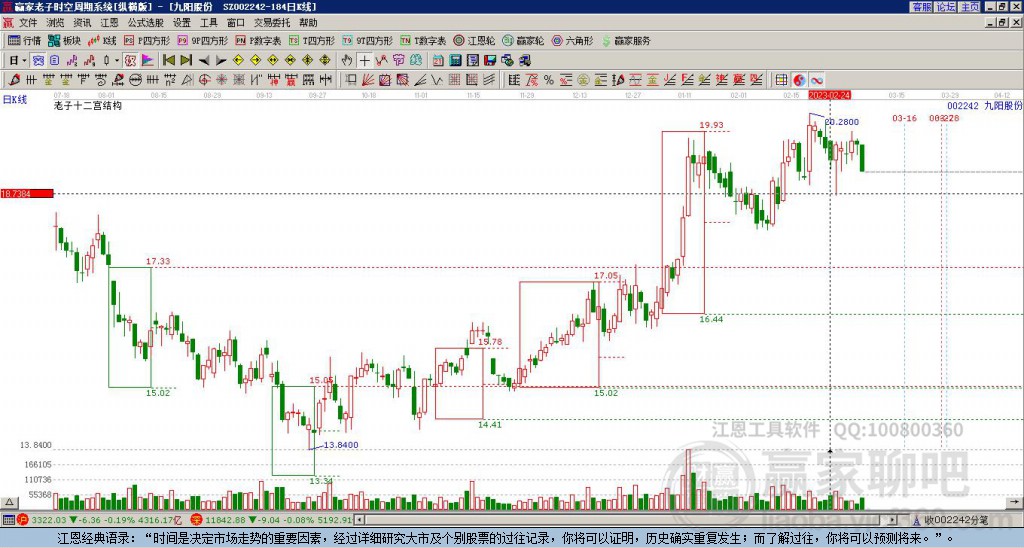Expand the candlestick chart-type dropdown arrow
Image resolution: width=1024 pixels, height=548 pixels.
[x=117, y=60]
